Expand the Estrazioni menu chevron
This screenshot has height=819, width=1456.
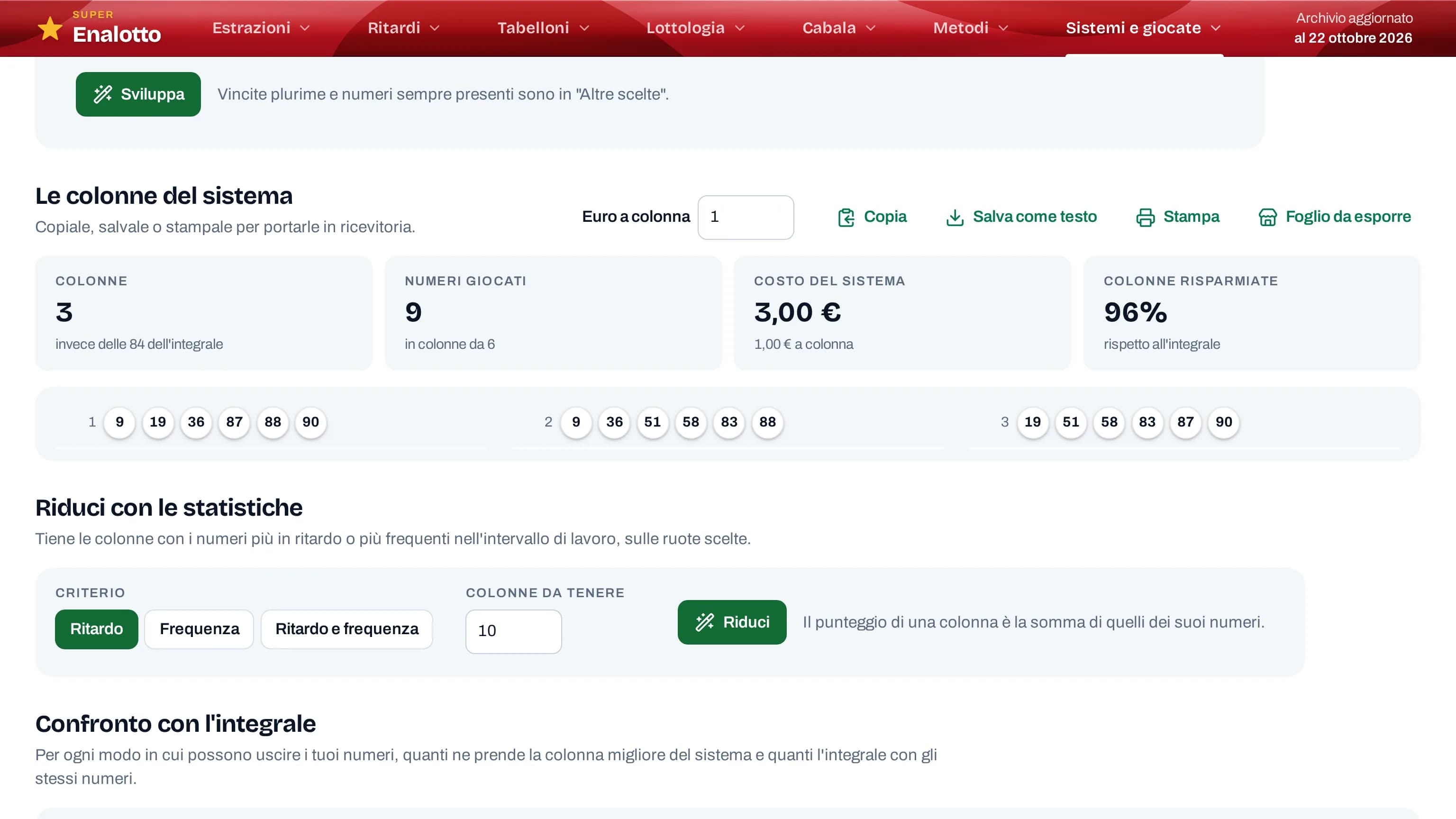(305, 28)
